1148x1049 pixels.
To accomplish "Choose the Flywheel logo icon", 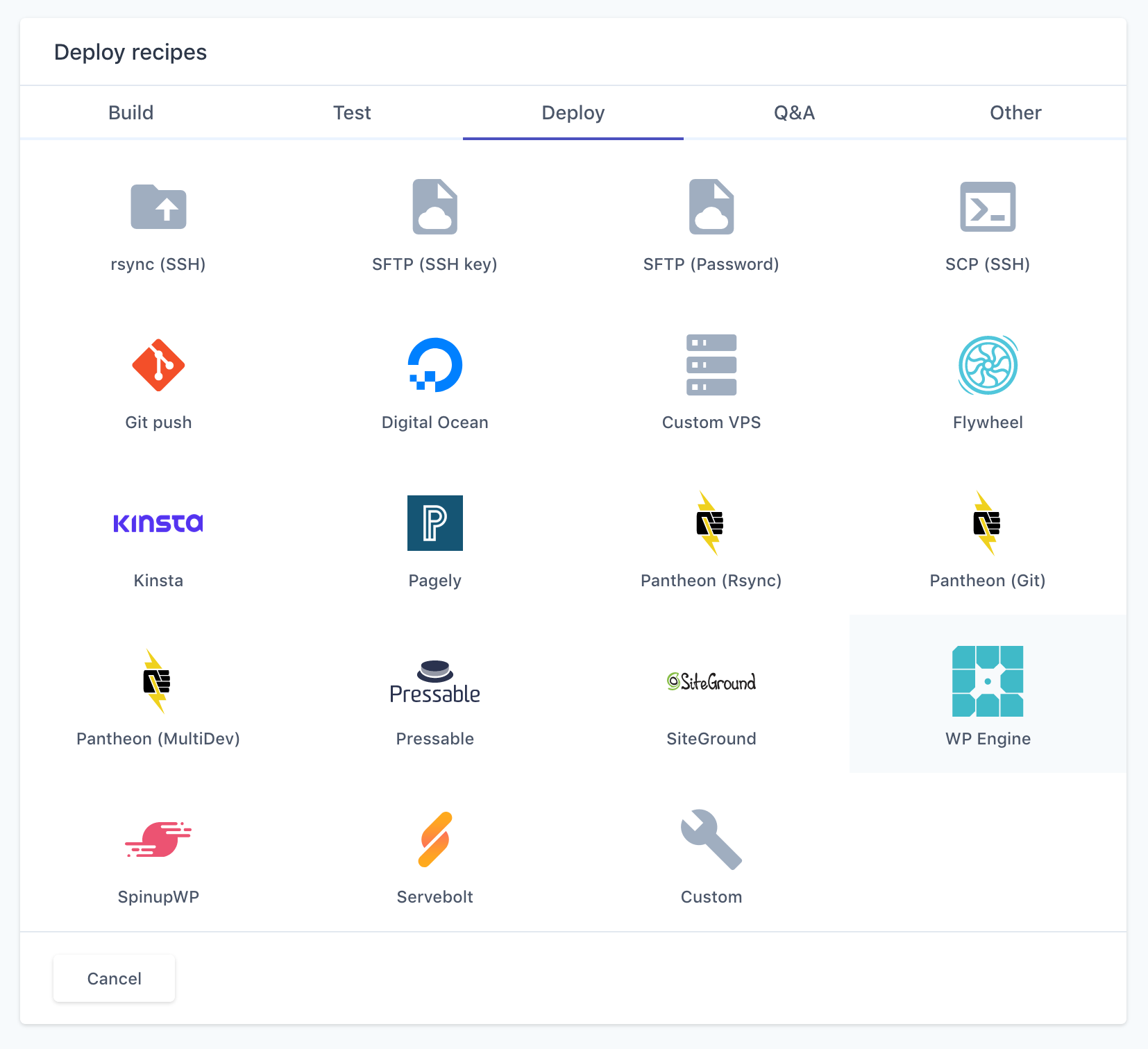I will click(x=988, y=365).
